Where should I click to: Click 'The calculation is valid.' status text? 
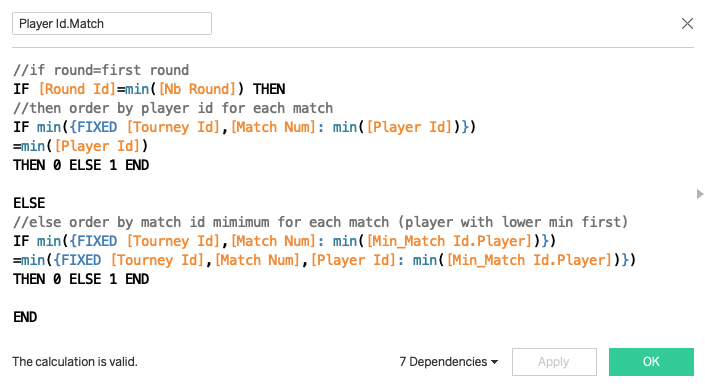click(x=75, y=362)
